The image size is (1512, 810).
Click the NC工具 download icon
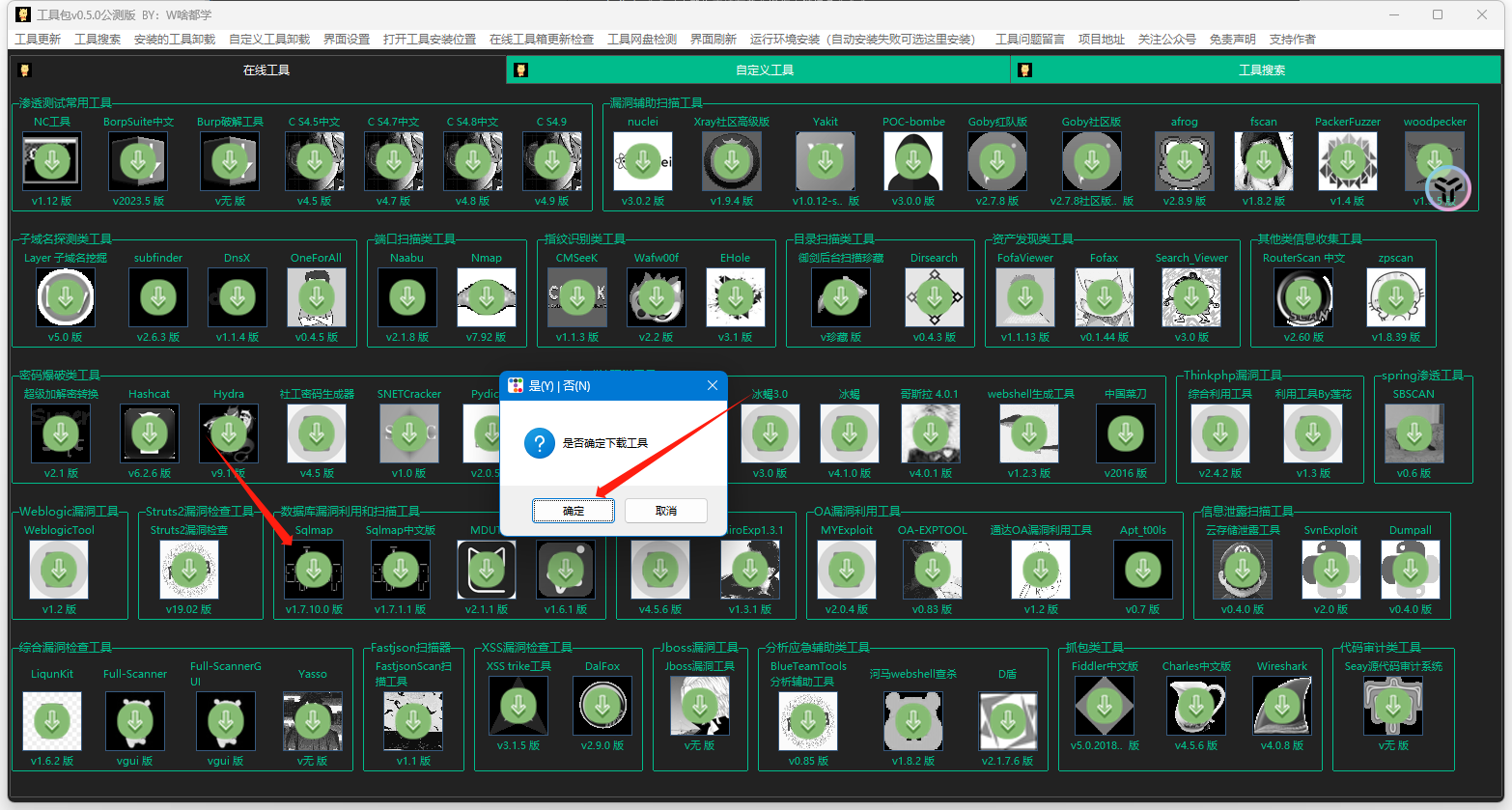[52, 161]
